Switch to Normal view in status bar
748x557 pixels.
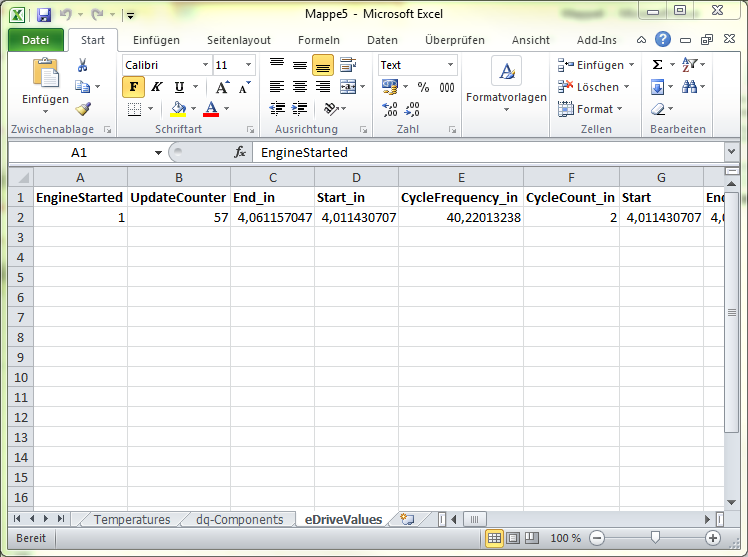(494, 538)
